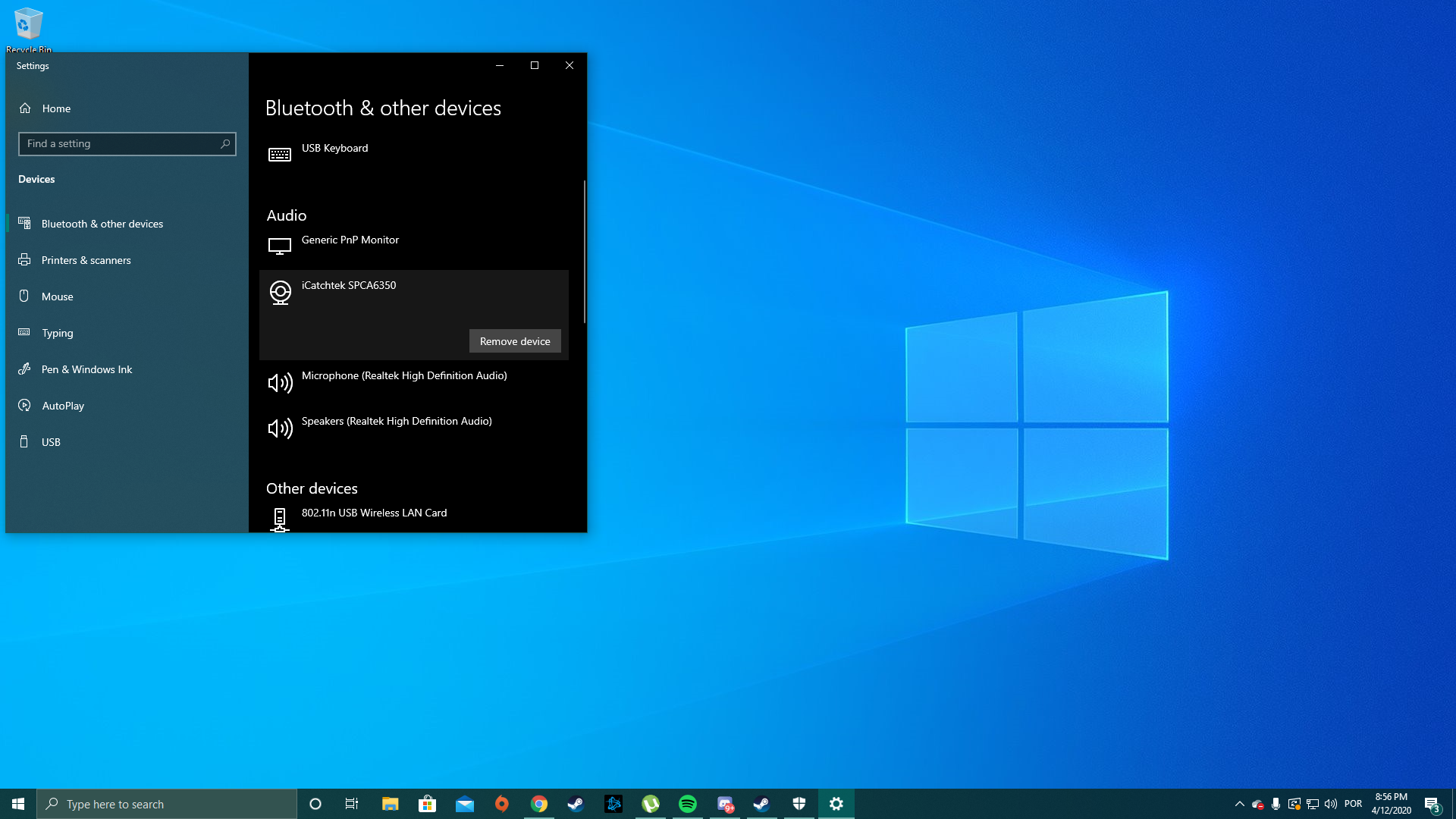The width and height of the screenshot is (1456, 819).
Task: Select Microphone Realtek speaker icon
Action: pos(280,383)
